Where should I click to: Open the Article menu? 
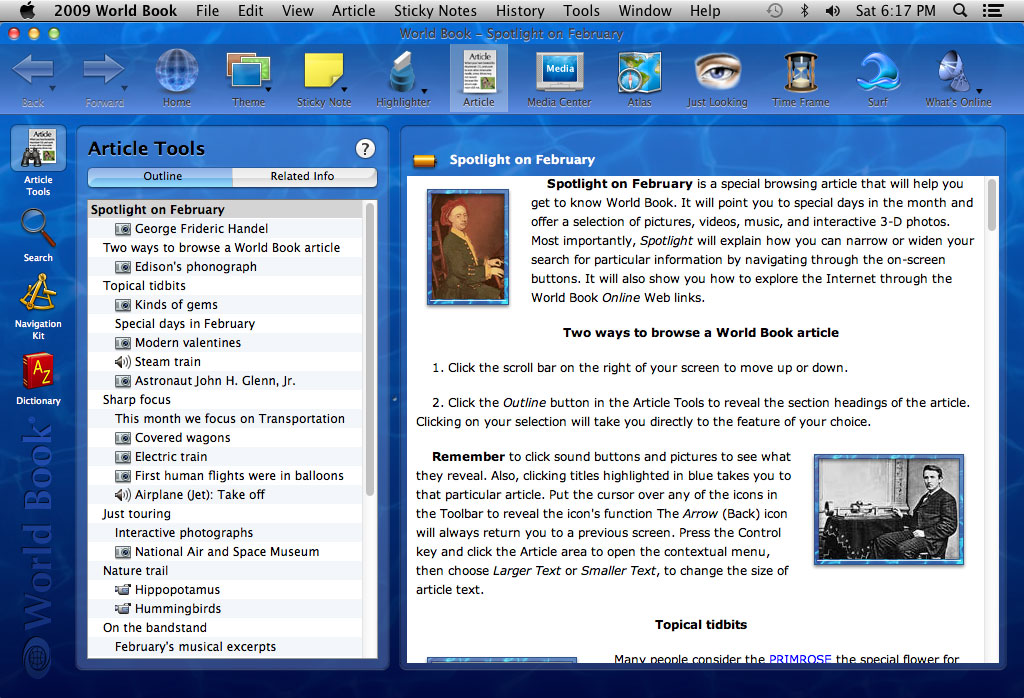coord(353,10)
